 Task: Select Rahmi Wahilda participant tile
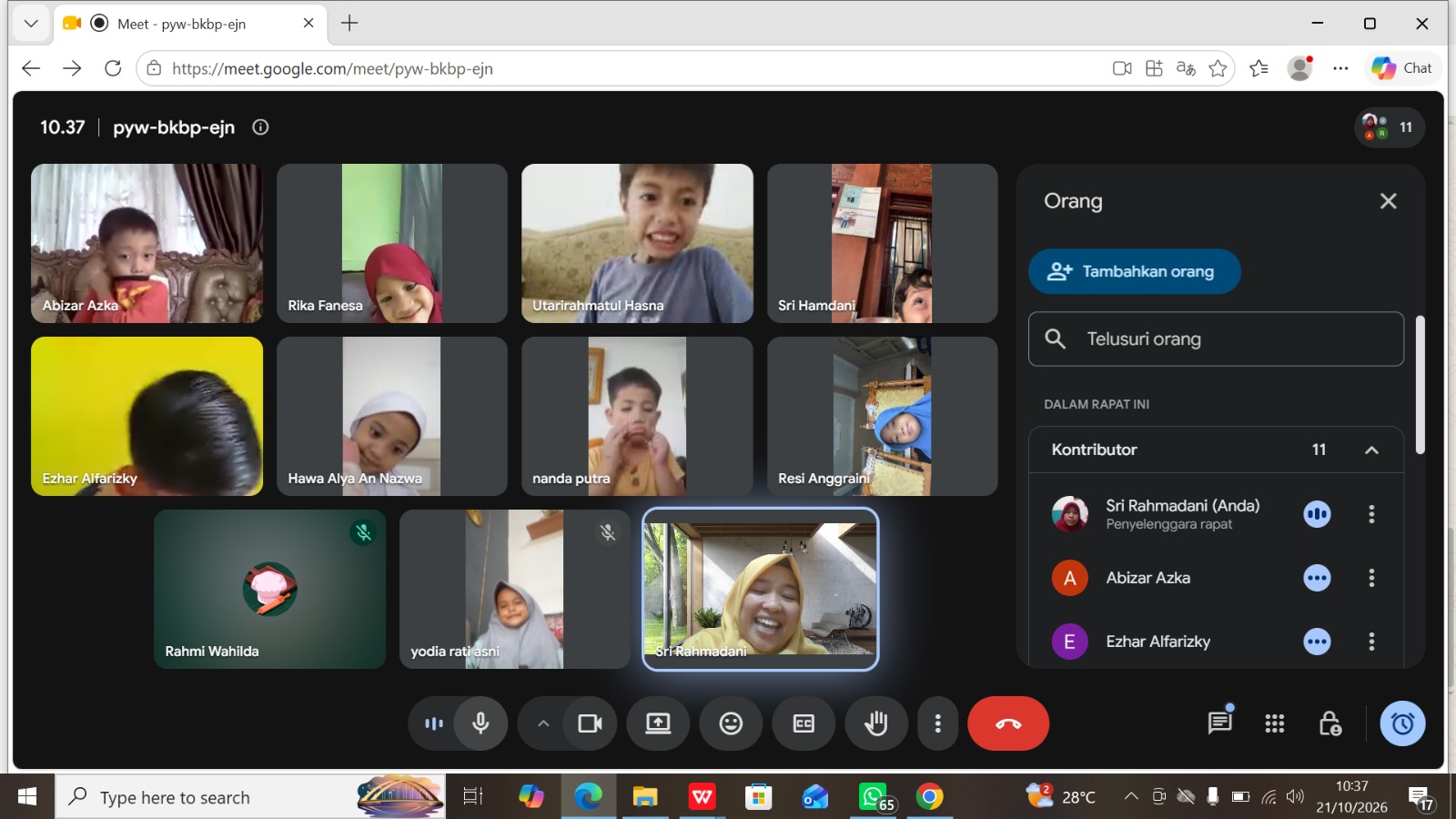(269, 589)
